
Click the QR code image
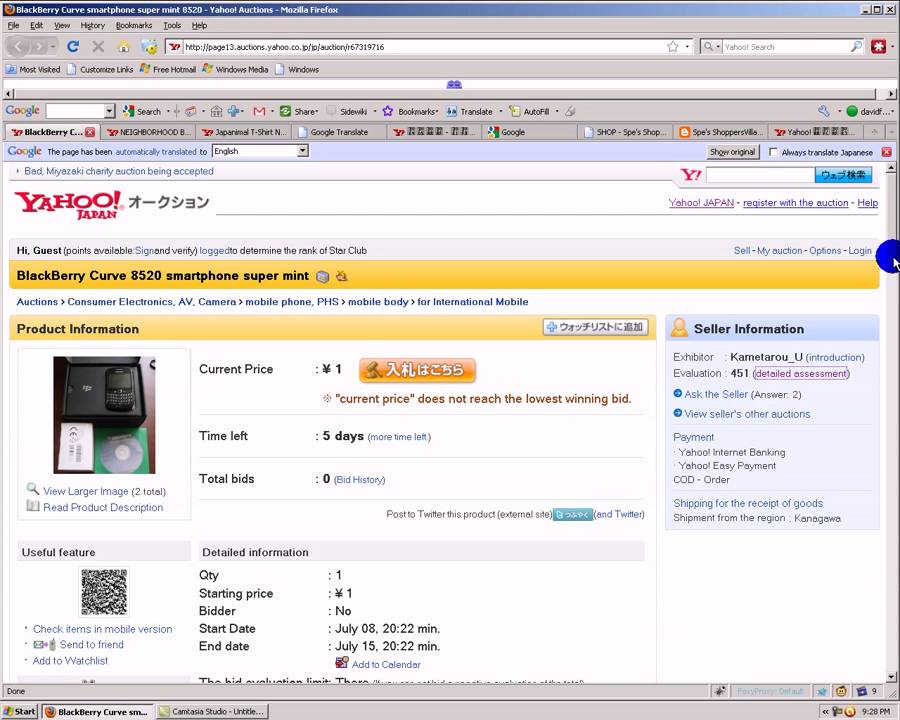click(104, 591)
